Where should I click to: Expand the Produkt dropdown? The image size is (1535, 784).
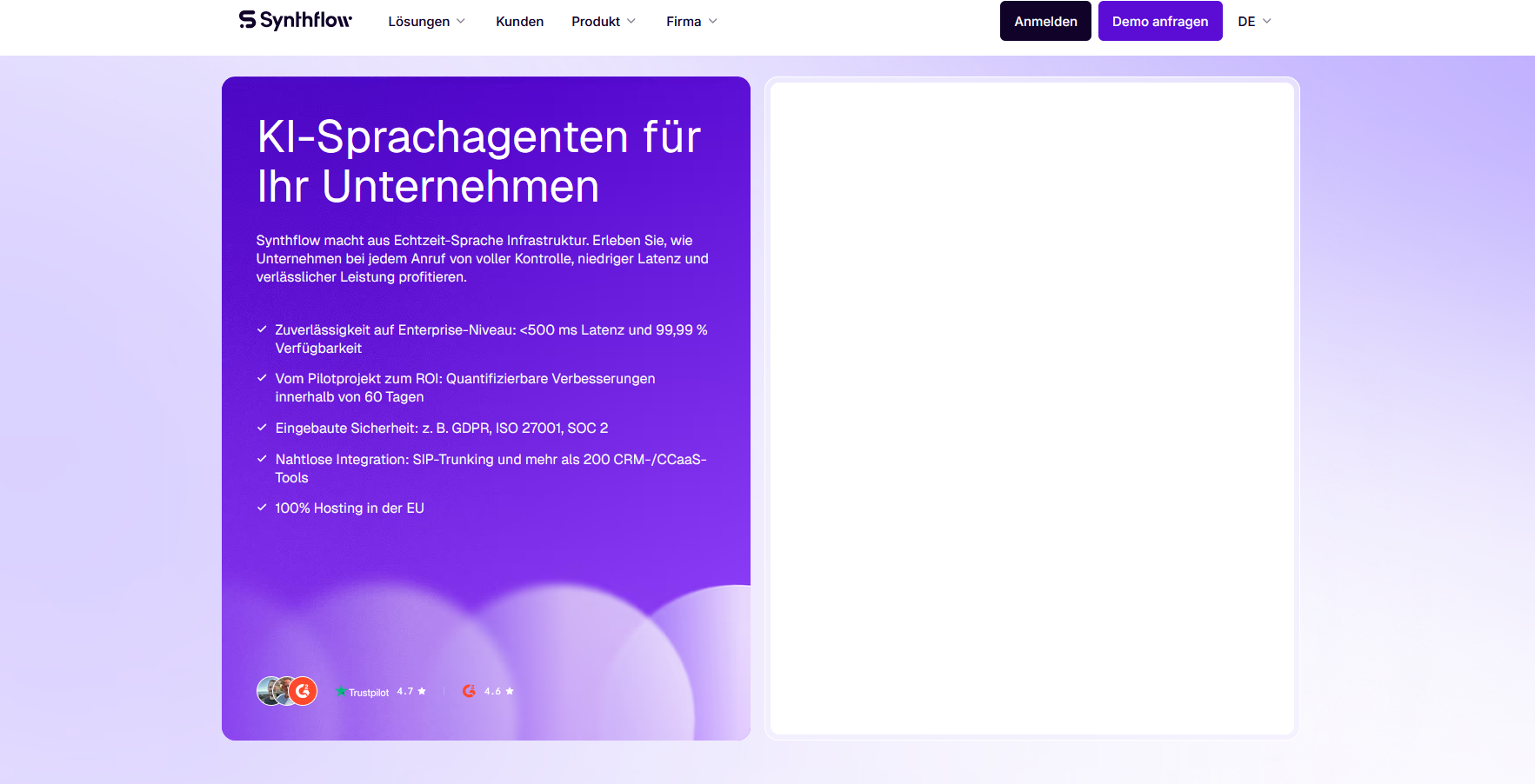click(x=604, y=21)
